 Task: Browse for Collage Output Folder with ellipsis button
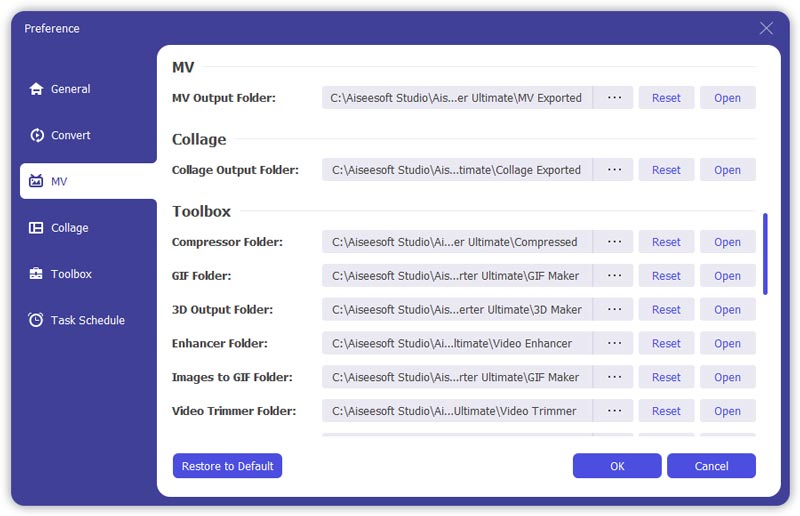pyautogui.click(x=614, y=169)
